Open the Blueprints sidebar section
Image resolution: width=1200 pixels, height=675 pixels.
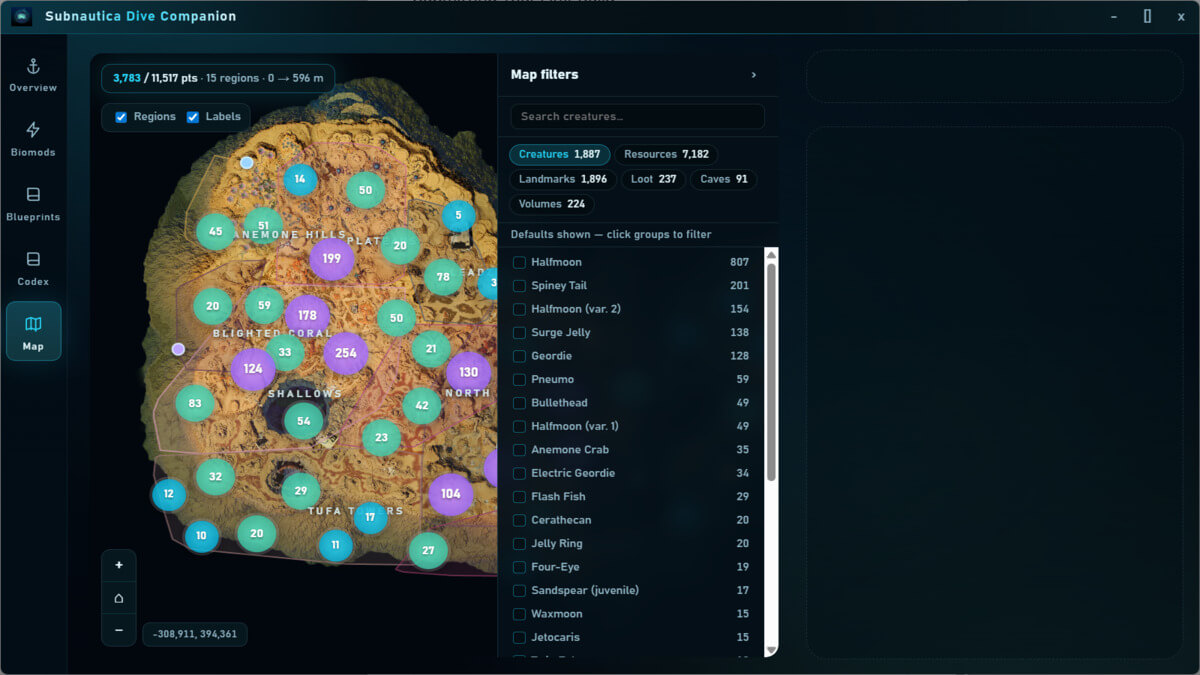pos(33,205)
